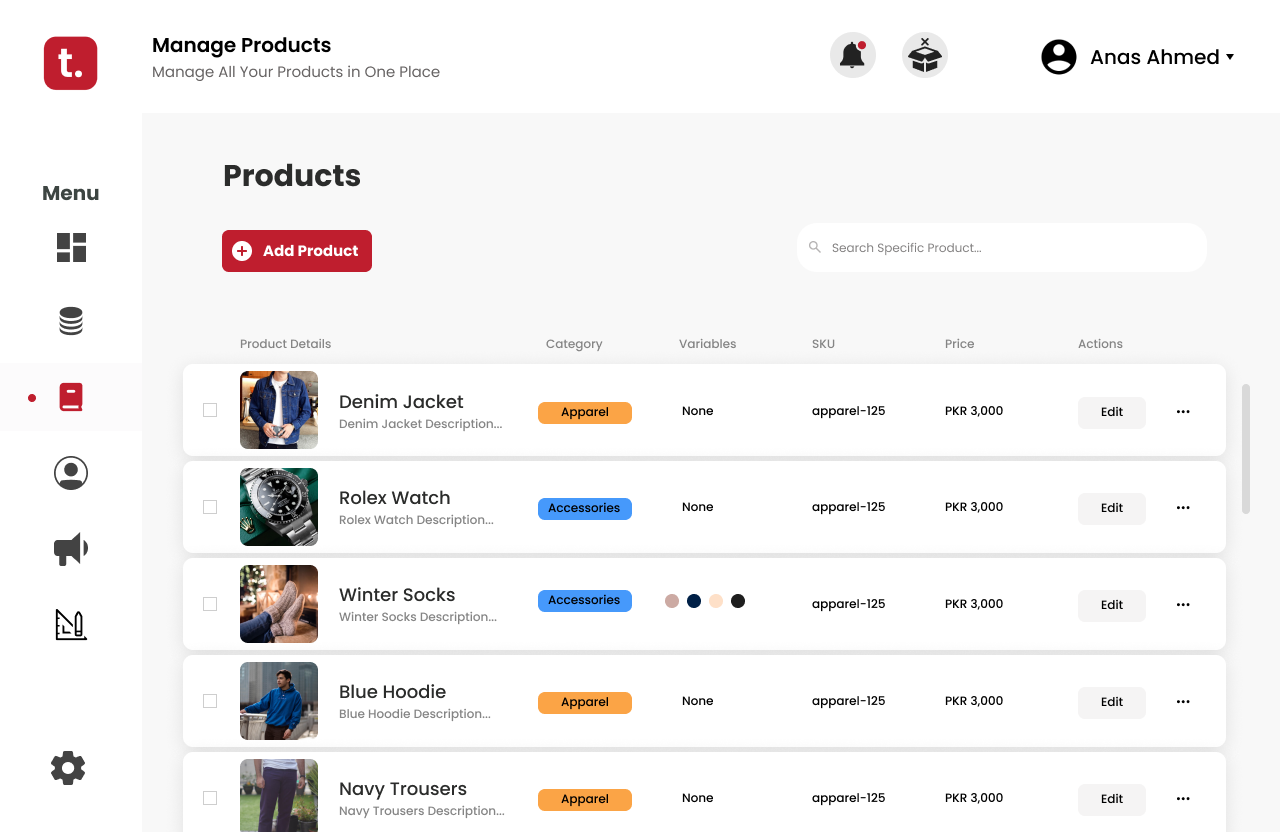Click the Accessories tag on Winter Socks

(x=584, y=600)
